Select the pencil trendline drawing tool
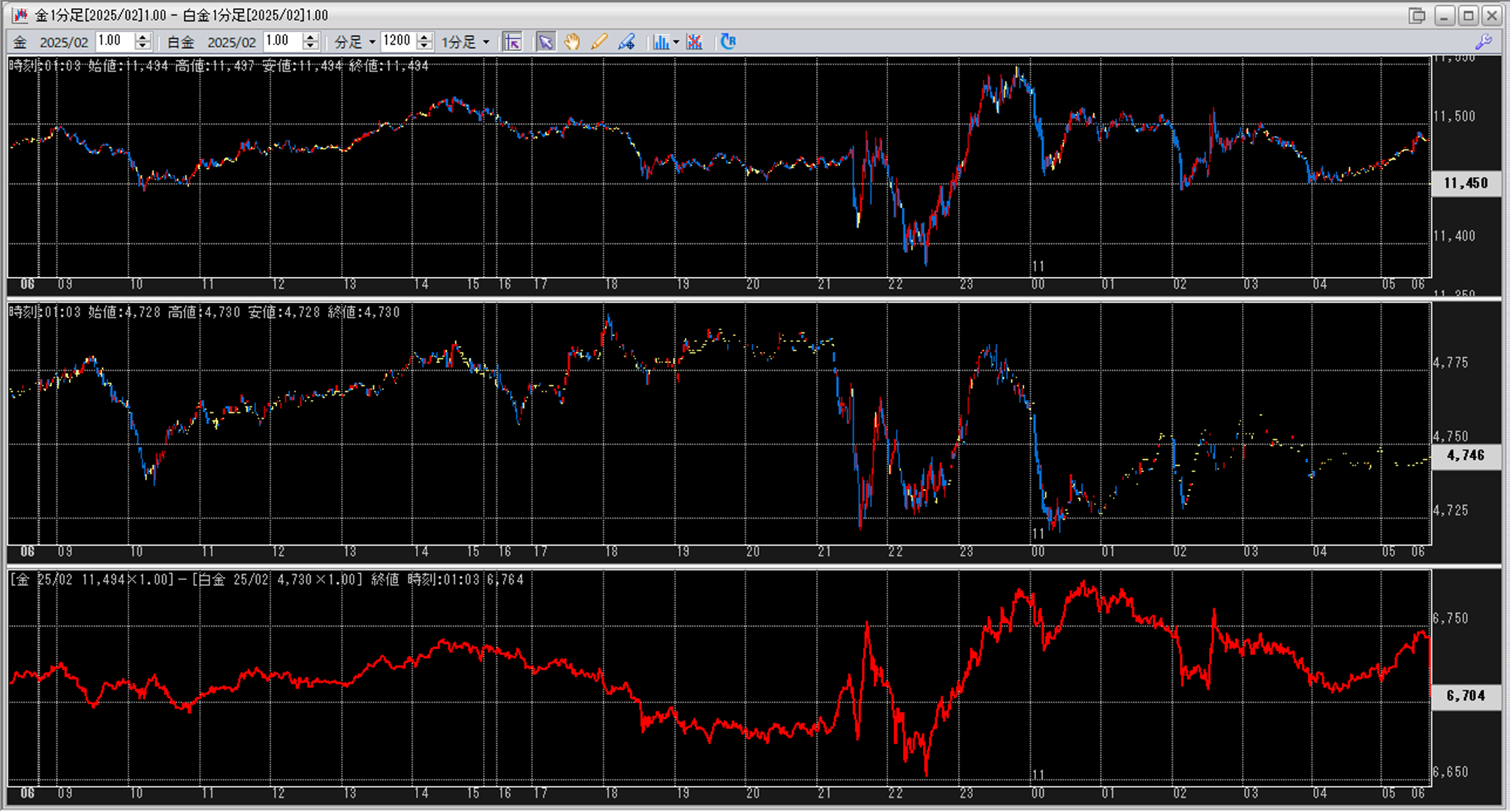1510x812 pixels. click(x=599, y=42)
